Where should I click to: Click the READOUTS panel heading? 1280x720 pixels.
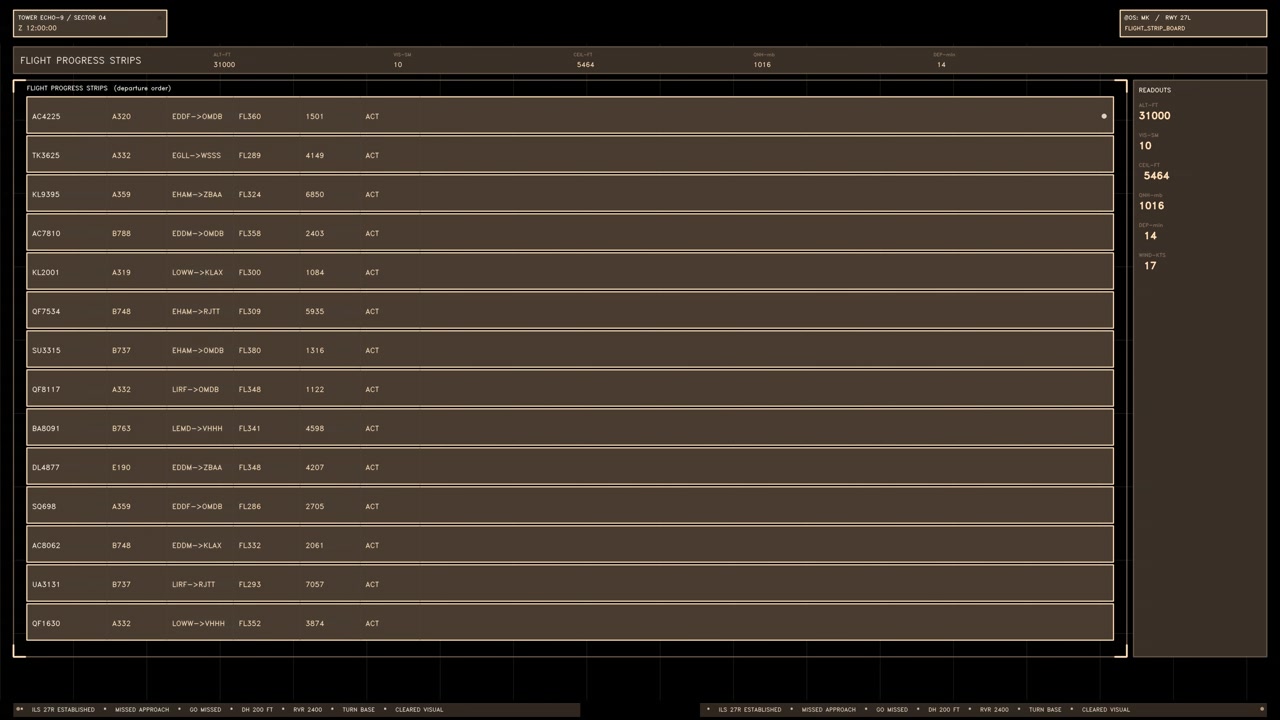[x=1155, y=90]
